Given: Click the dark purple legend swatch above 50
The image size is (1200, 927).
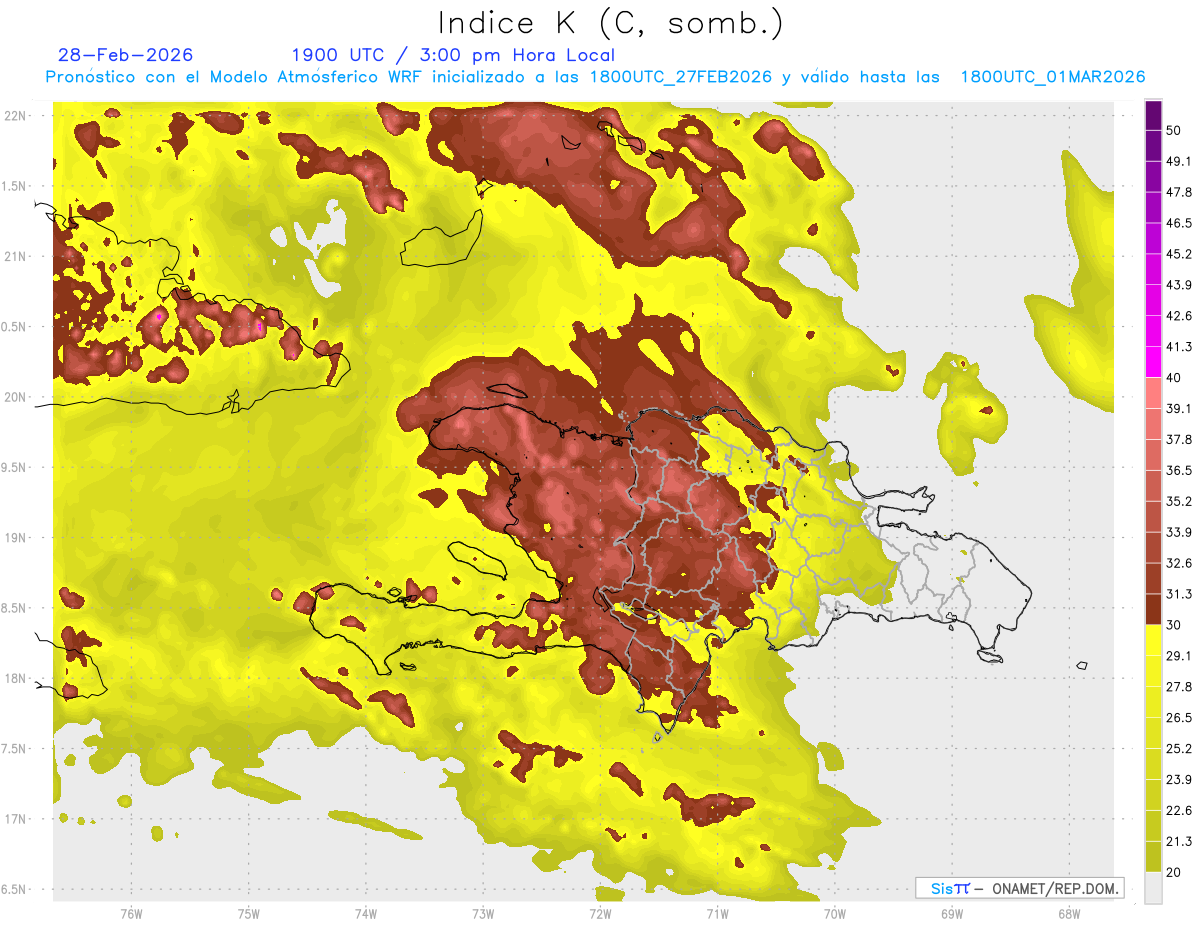Looking at the screenshot, I should click(x=1153, y=114).
